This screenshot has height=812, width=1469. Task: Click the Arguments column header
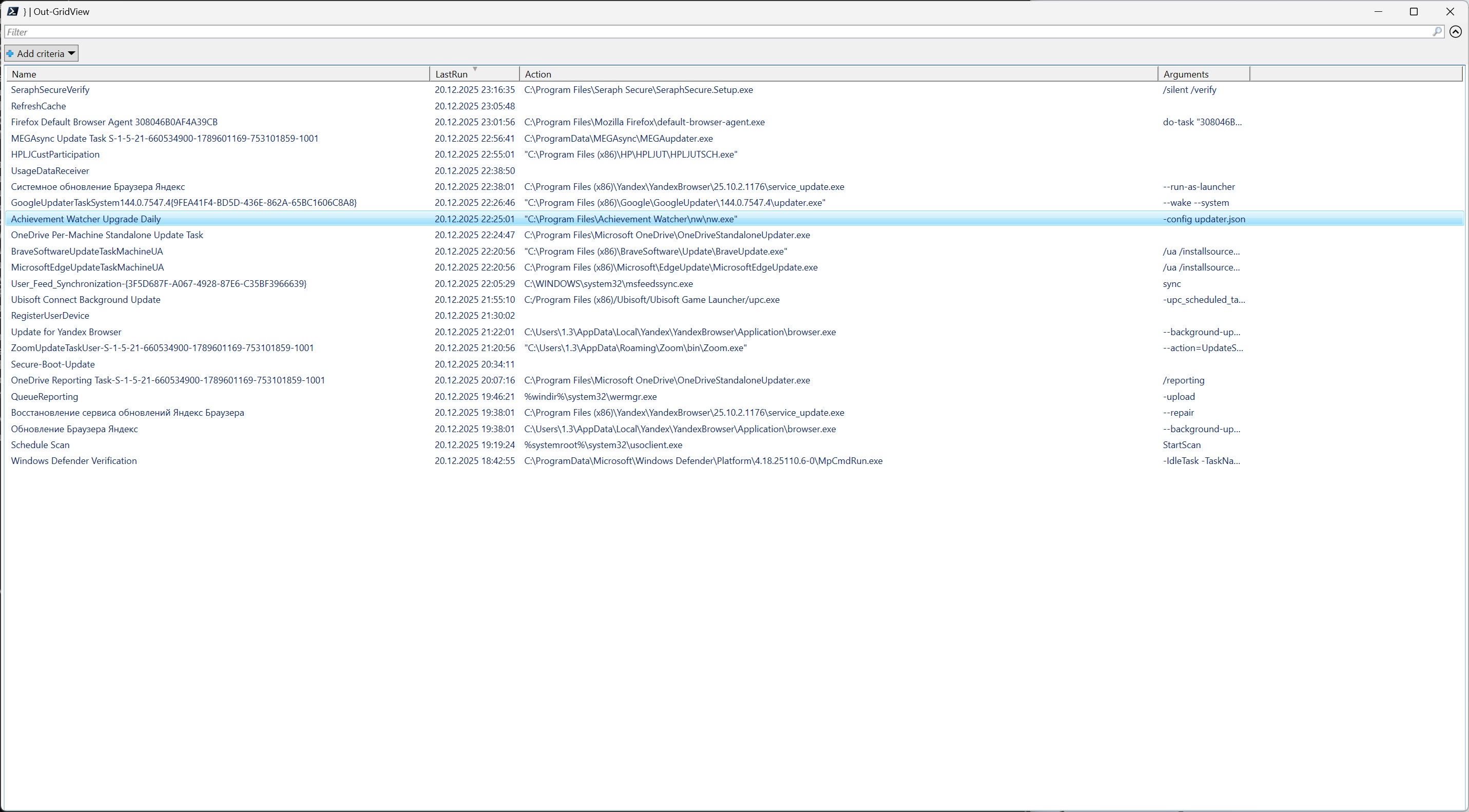(x=1186, y=74)
